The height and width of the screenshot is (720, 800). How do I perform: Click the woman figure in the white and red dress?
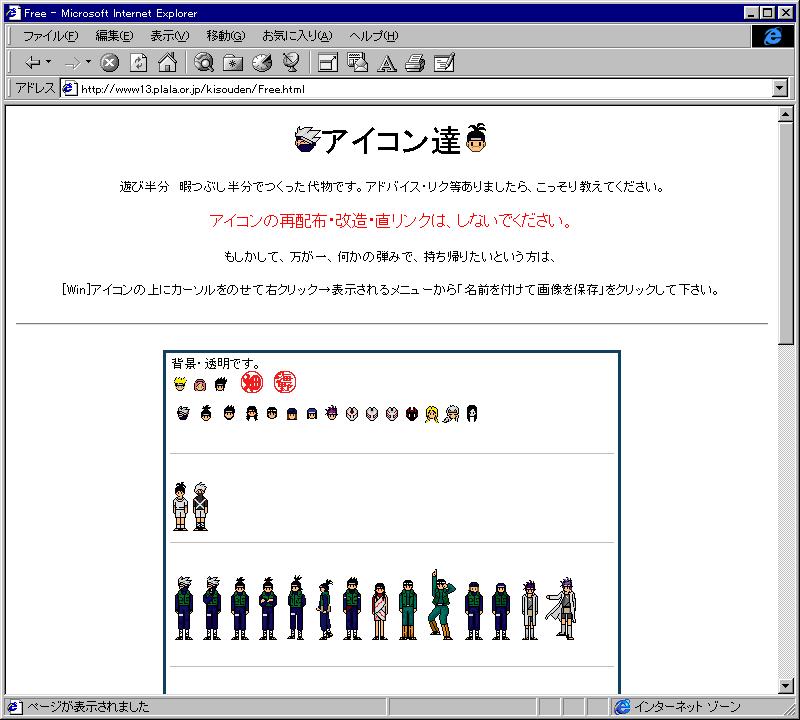coord(380,611)
